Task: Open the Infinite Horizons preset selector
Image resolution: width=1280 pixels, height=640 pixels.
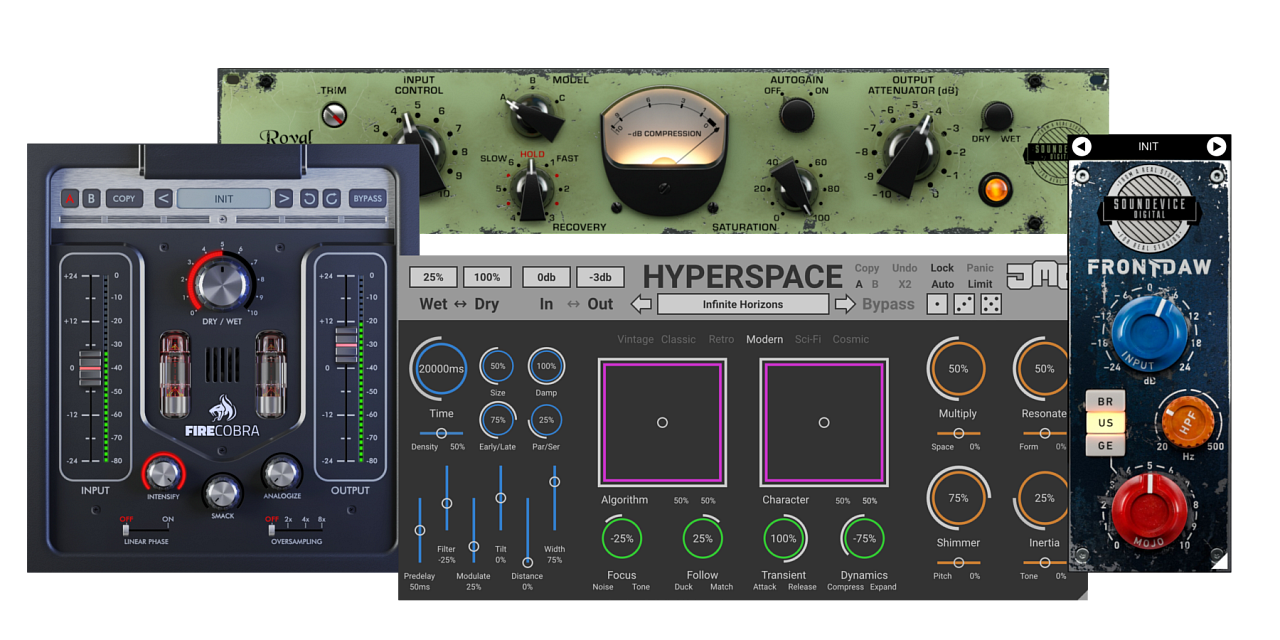Action: click(743, 304)
